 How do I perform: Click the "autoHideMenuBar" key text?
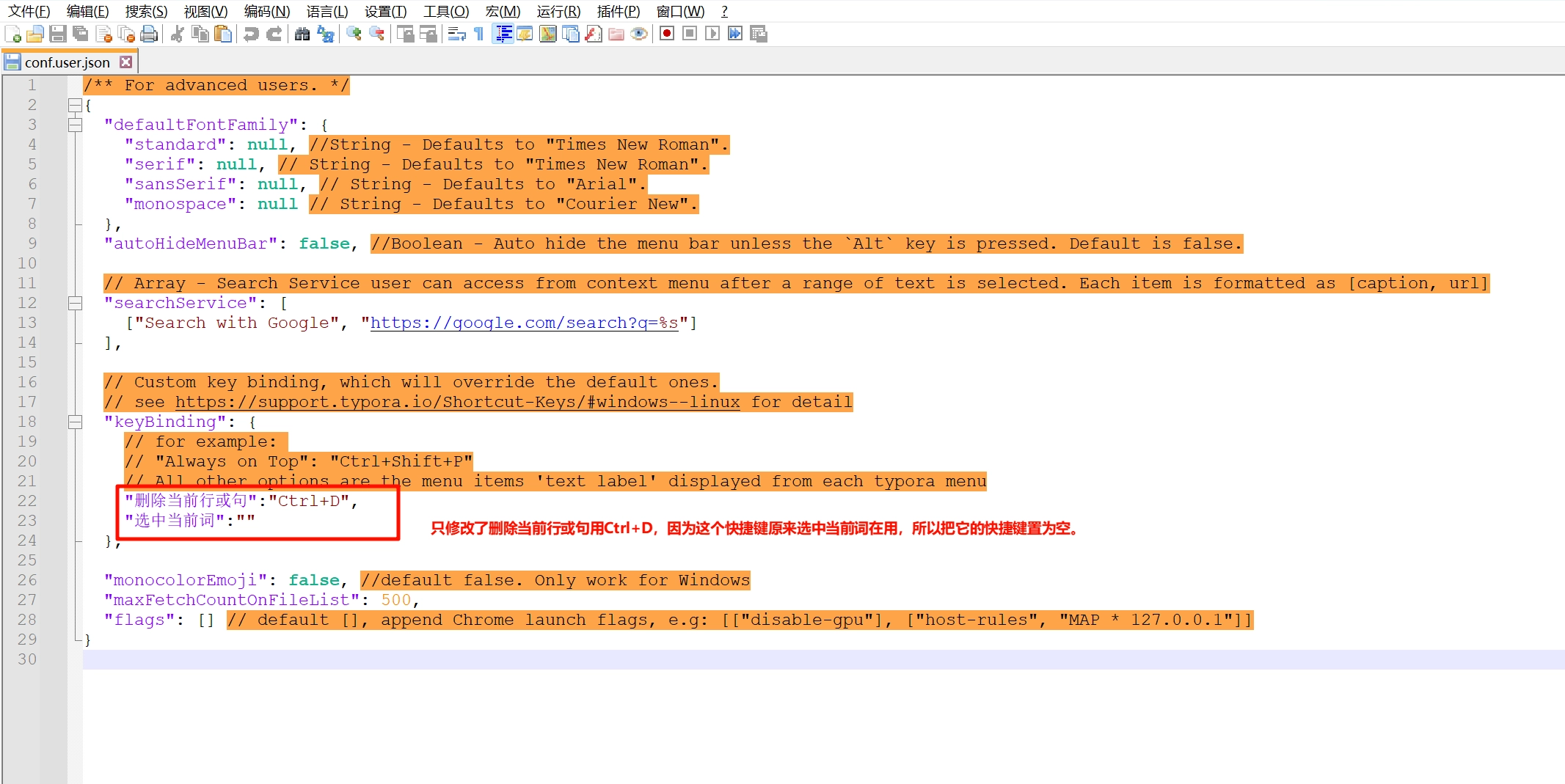[191, 244]
